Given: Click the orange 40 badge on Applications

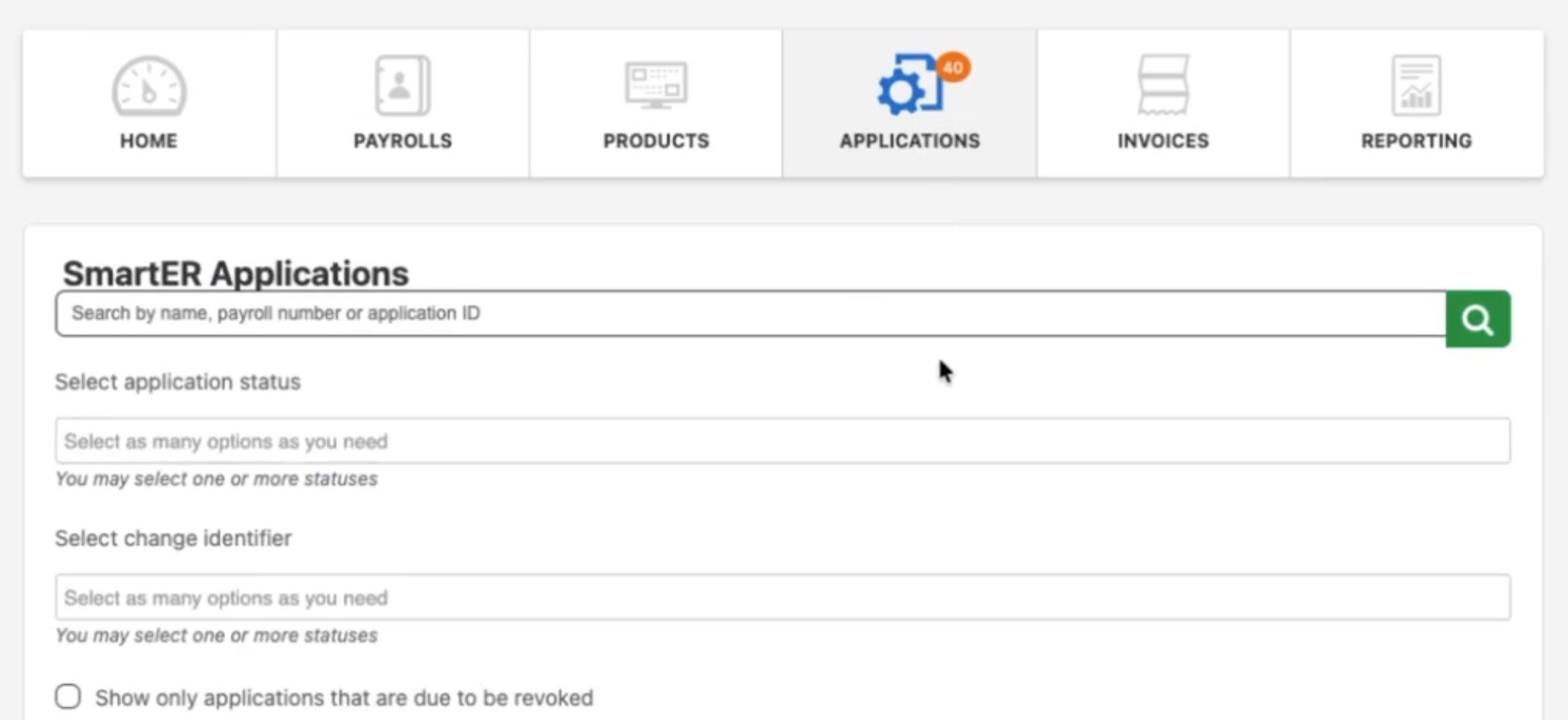Looking at the screenshot, I should click(951, 66).
